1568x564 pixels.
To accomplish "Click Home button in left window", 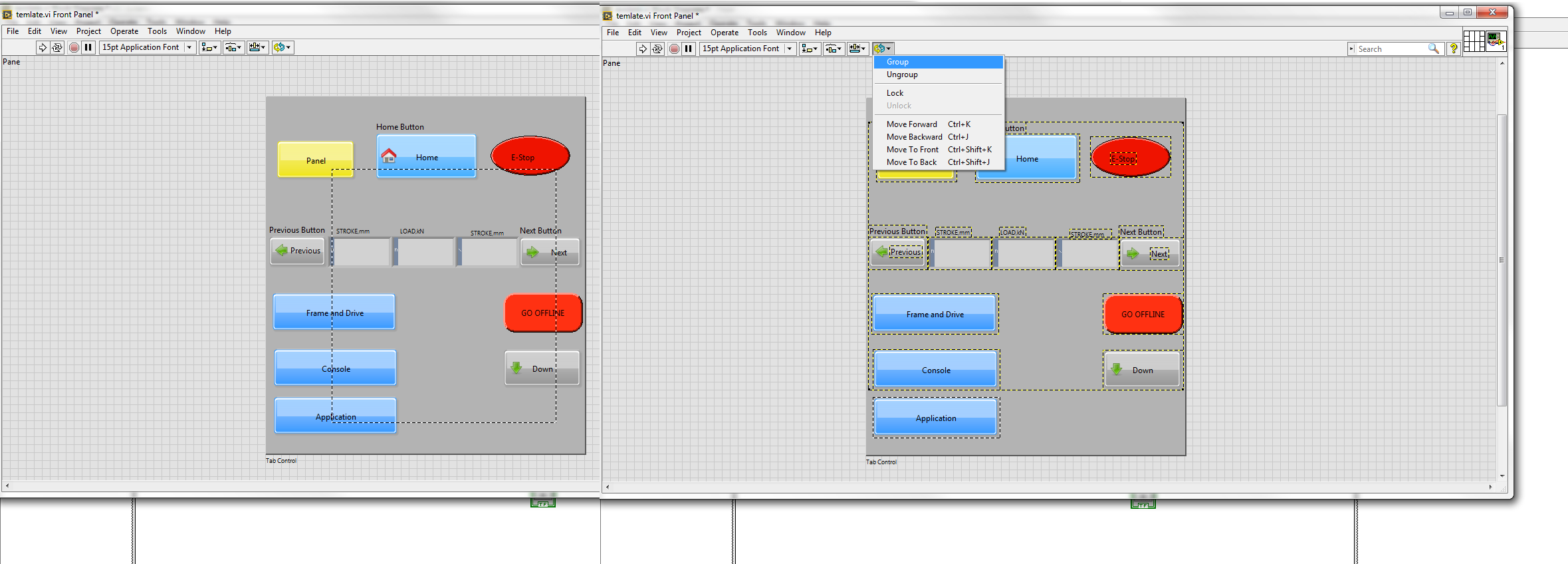I will coord(427,156).
